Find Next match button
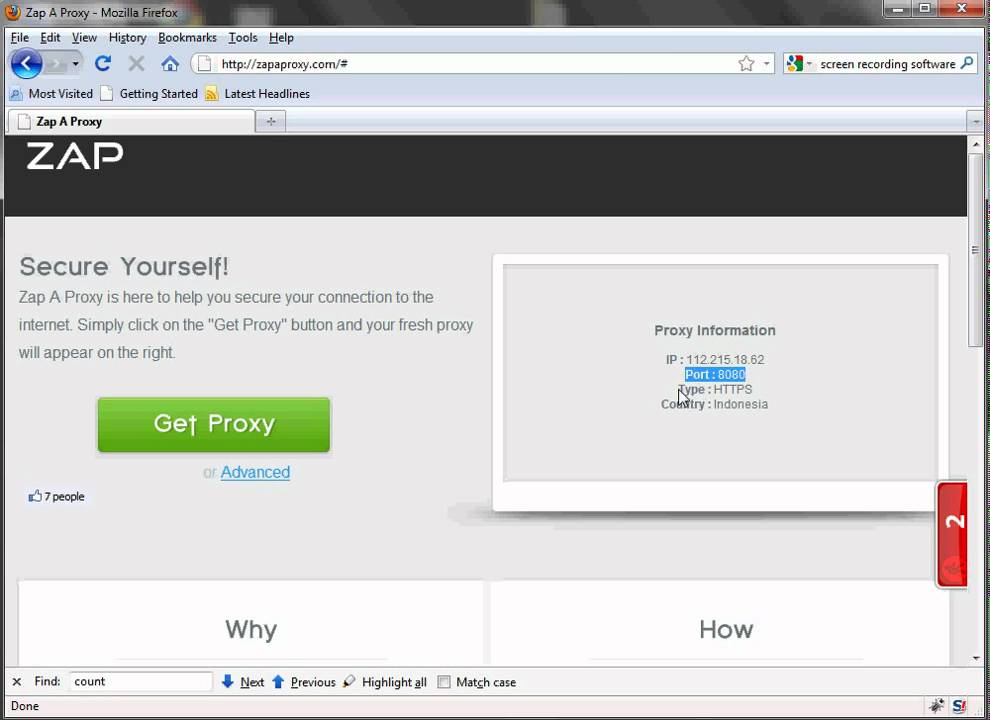The height and width of the screenshot is (720, 990). [243, 681]
